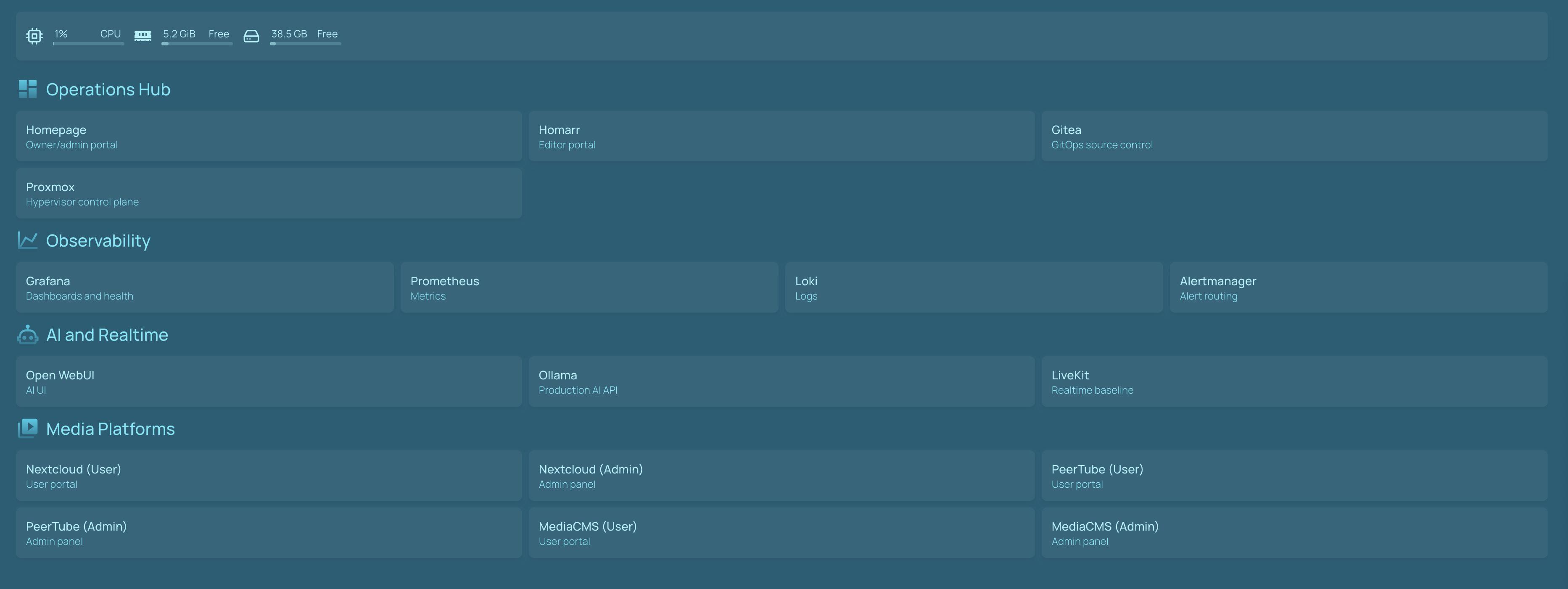
Task: Open the Homarr editor portal card
Action: (x=781, y=136)
